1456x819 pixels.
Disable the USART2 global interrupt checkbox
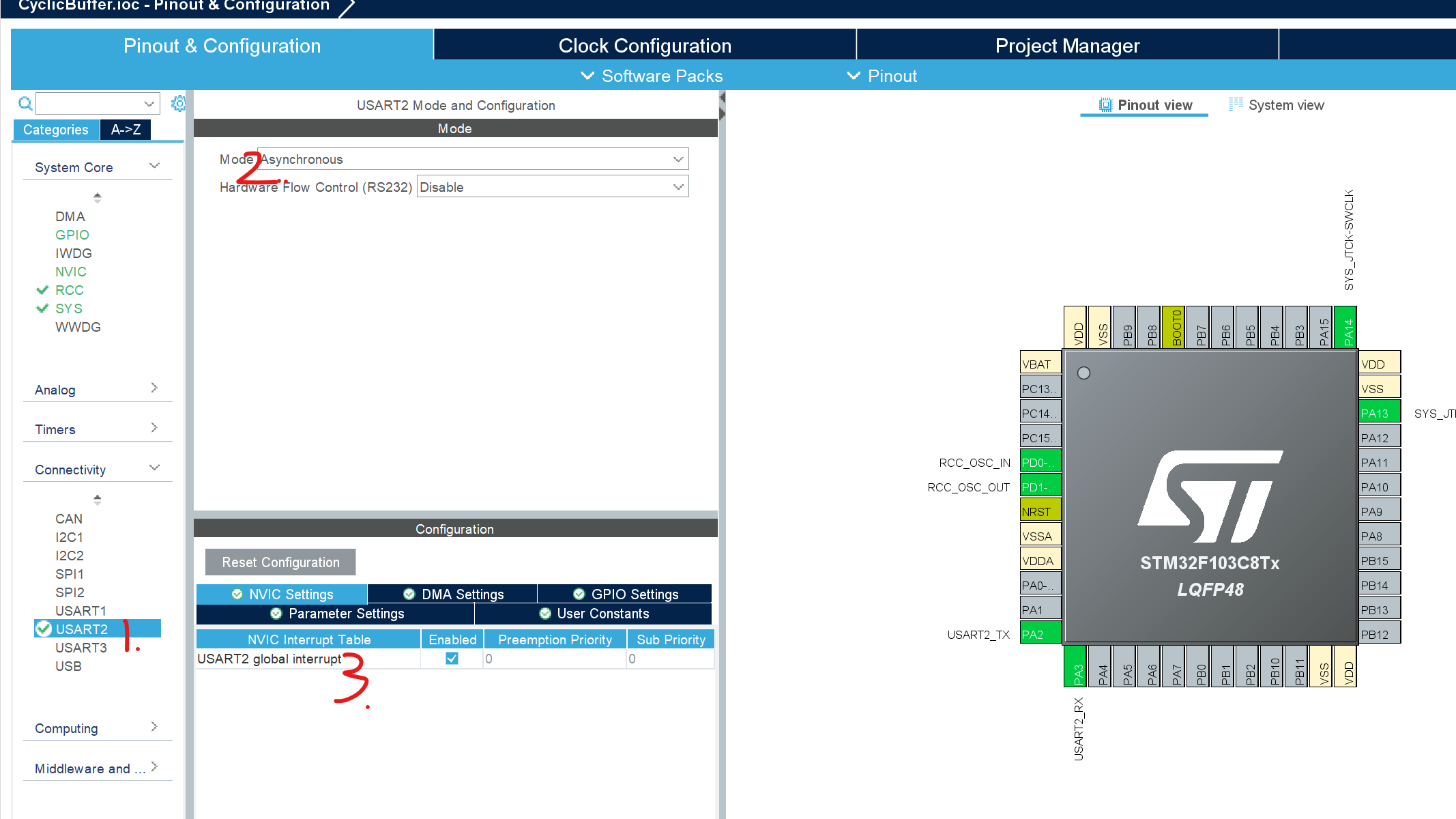[x=452, y=659]
